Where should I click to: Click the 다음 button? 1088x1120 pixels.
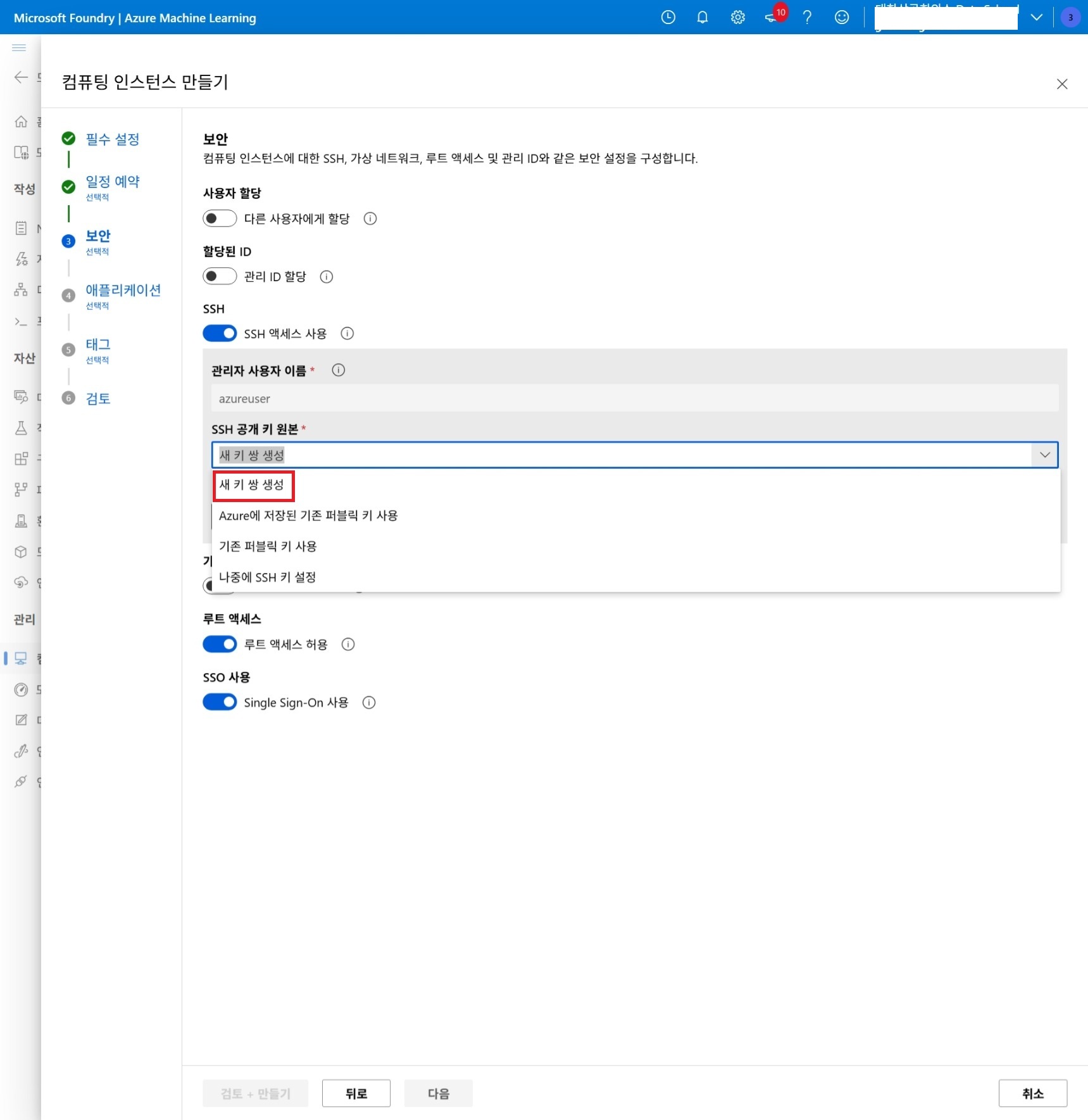(x=439, y=1093)
